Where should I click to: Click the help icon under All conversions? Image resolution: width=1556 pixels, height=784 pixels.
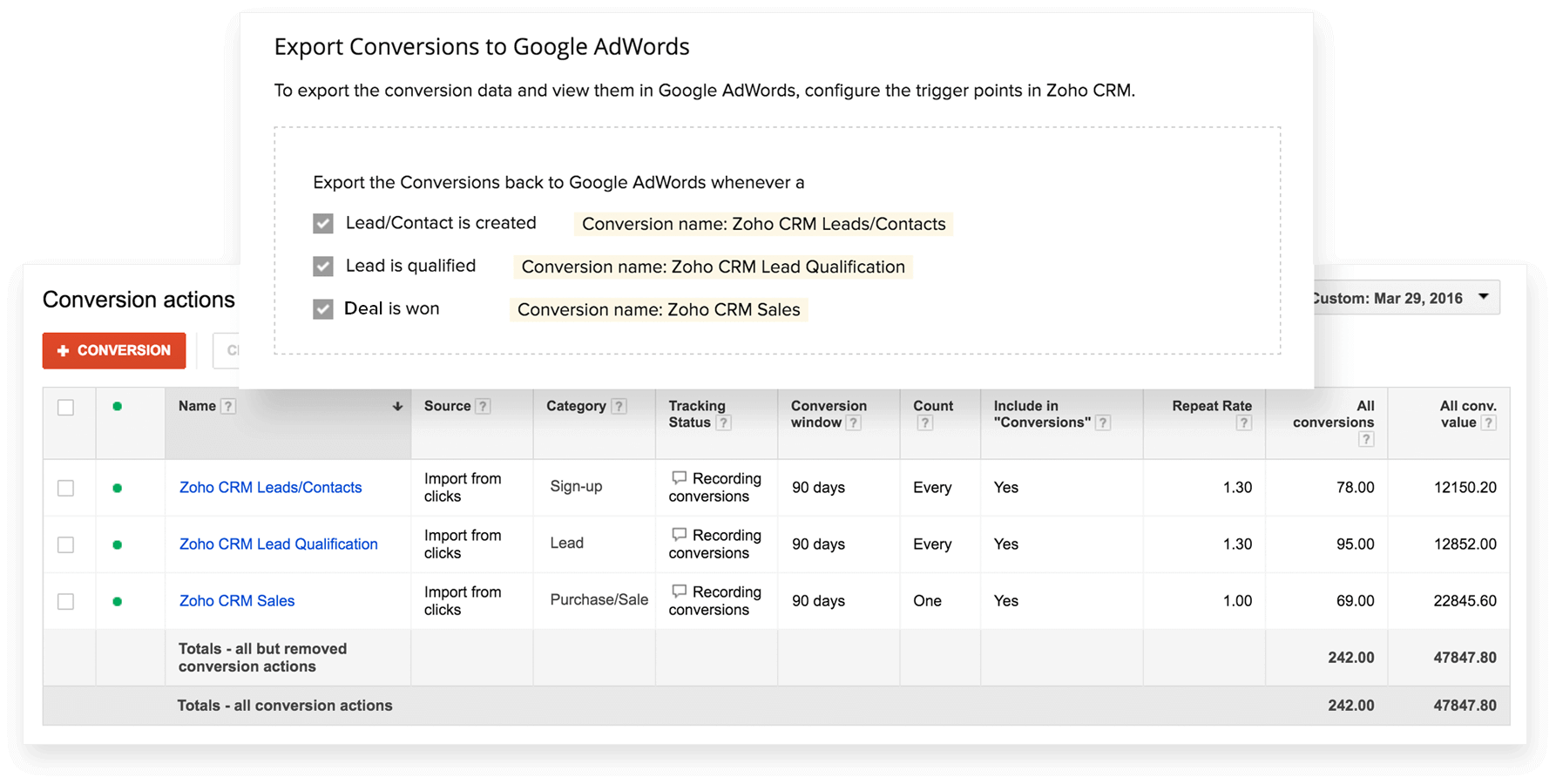(x=1366, y=439)
